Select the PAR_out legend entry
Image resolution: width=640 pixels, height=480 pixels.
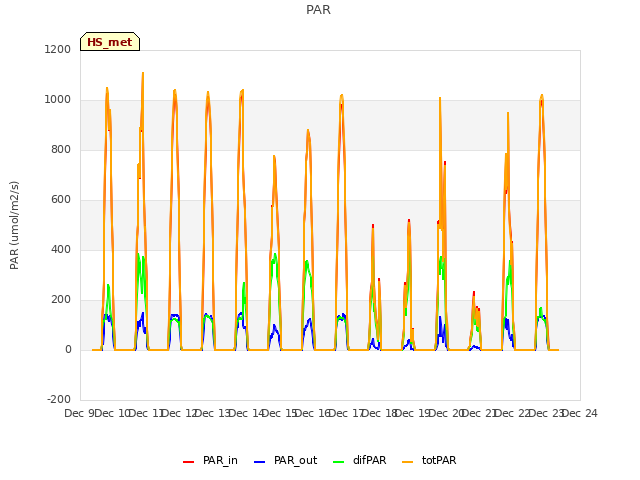(x=285, y=460)
